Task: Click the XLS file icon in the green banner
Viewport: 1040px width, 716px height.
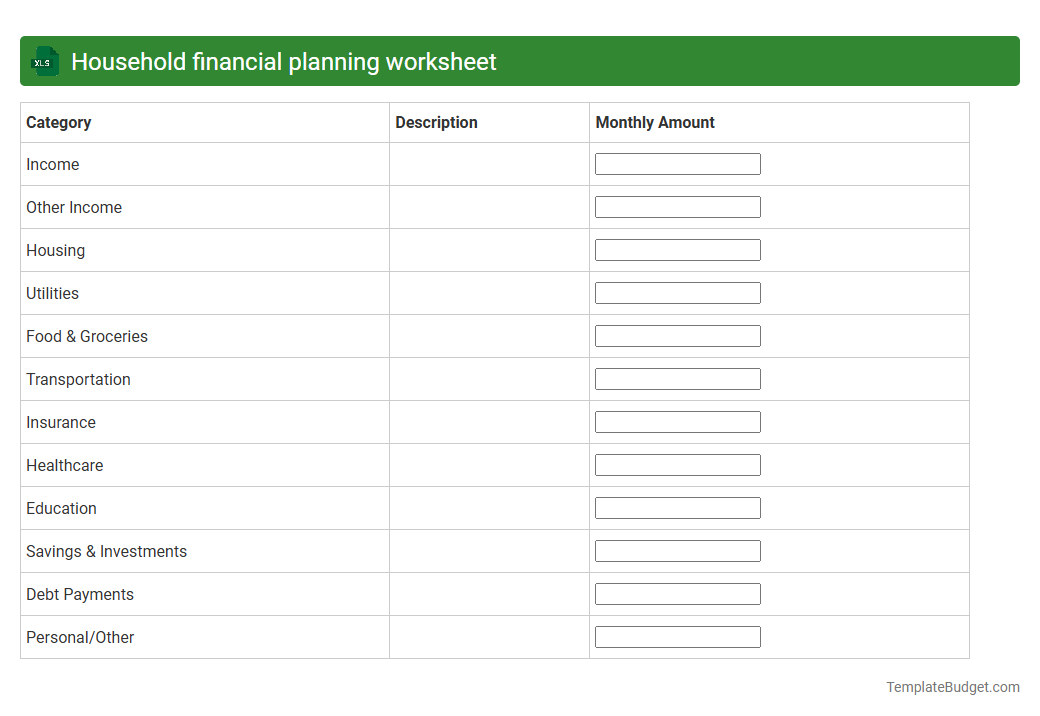Action: (x=44, y=61)
